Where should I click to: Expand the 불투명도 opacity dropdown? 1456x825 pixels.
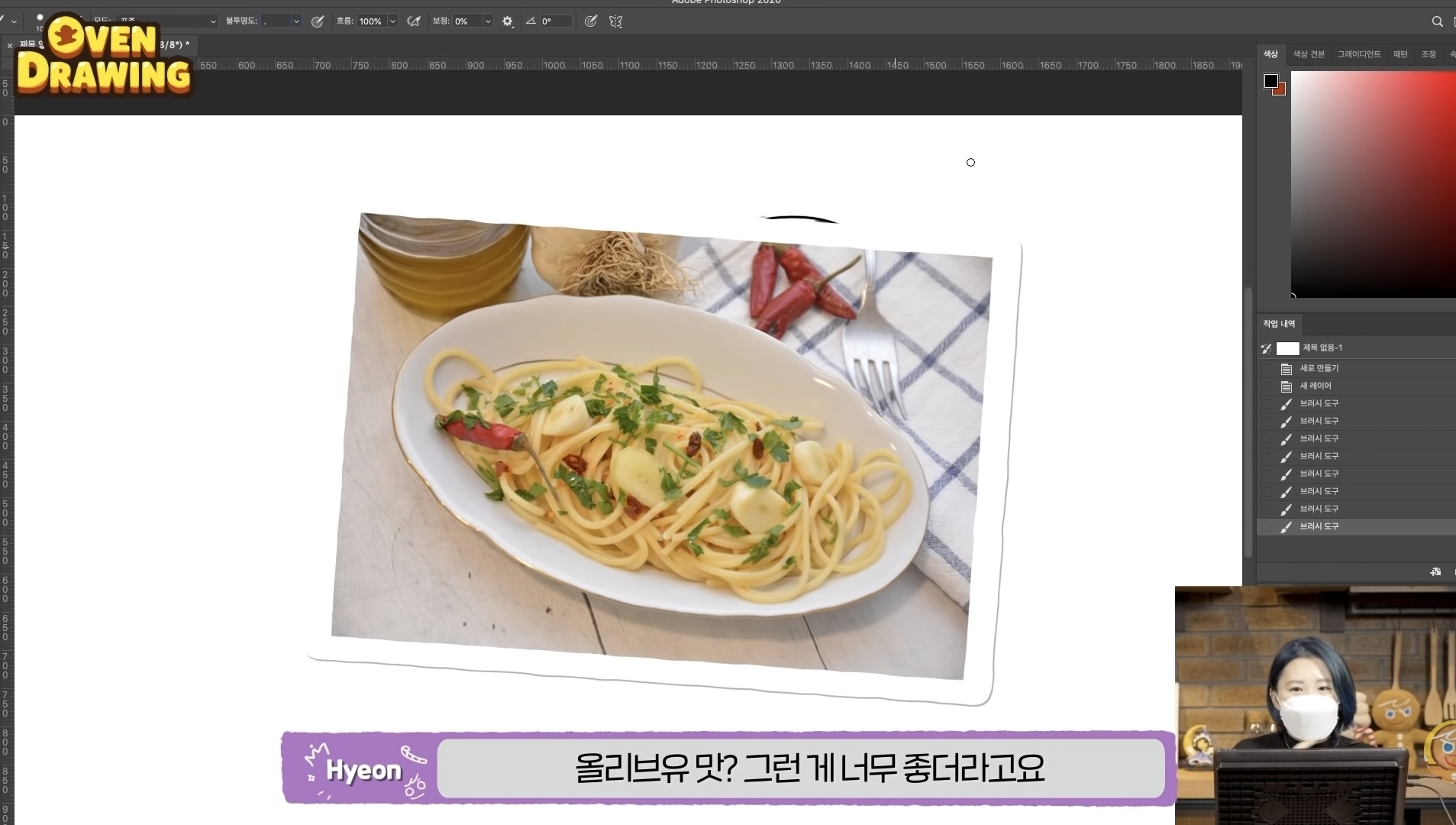(296, 21)
